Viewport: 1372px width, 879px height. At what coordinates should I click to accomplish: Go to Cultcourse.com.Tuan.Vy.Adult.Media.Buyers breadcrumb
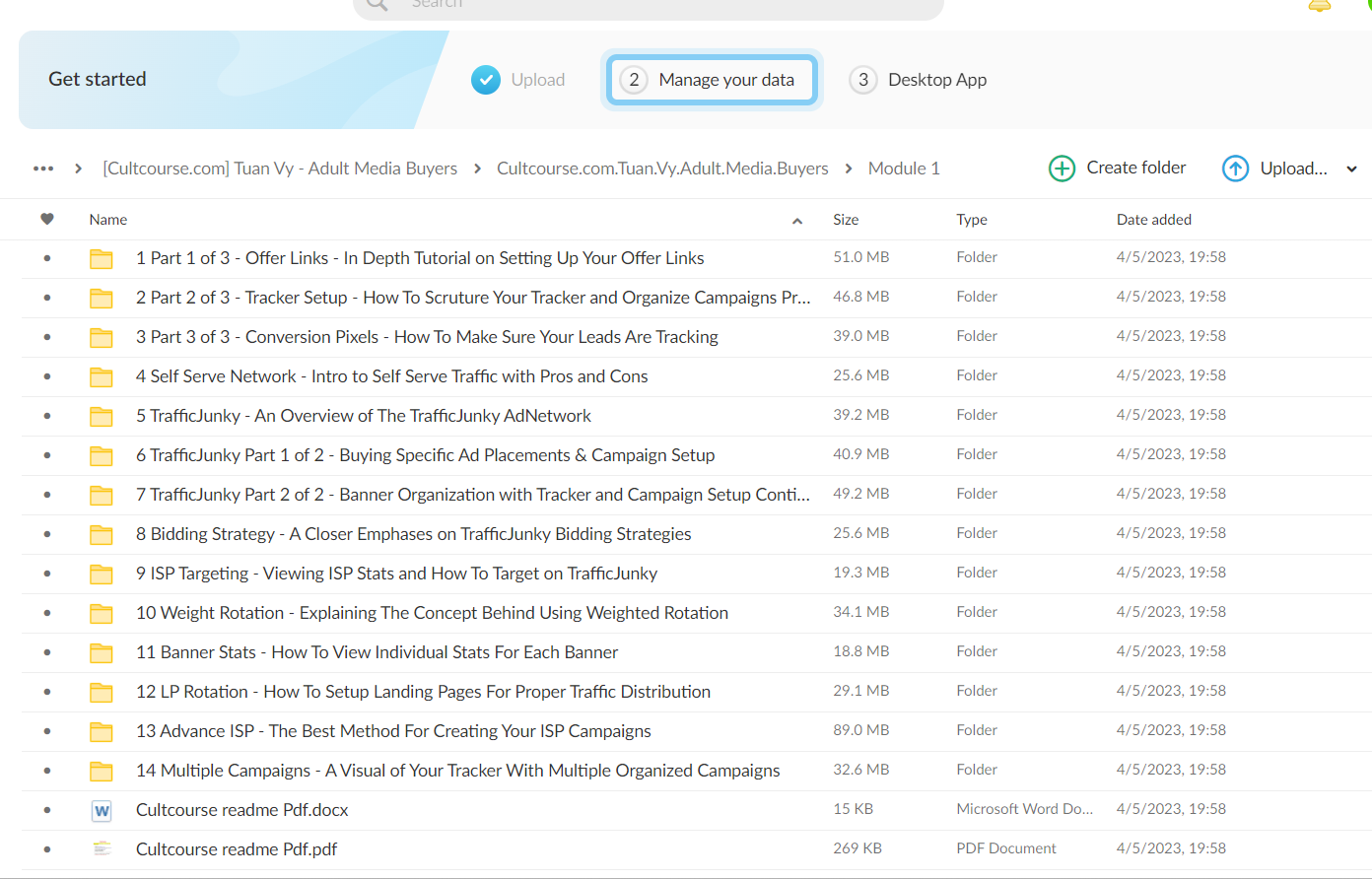[662, 169]
